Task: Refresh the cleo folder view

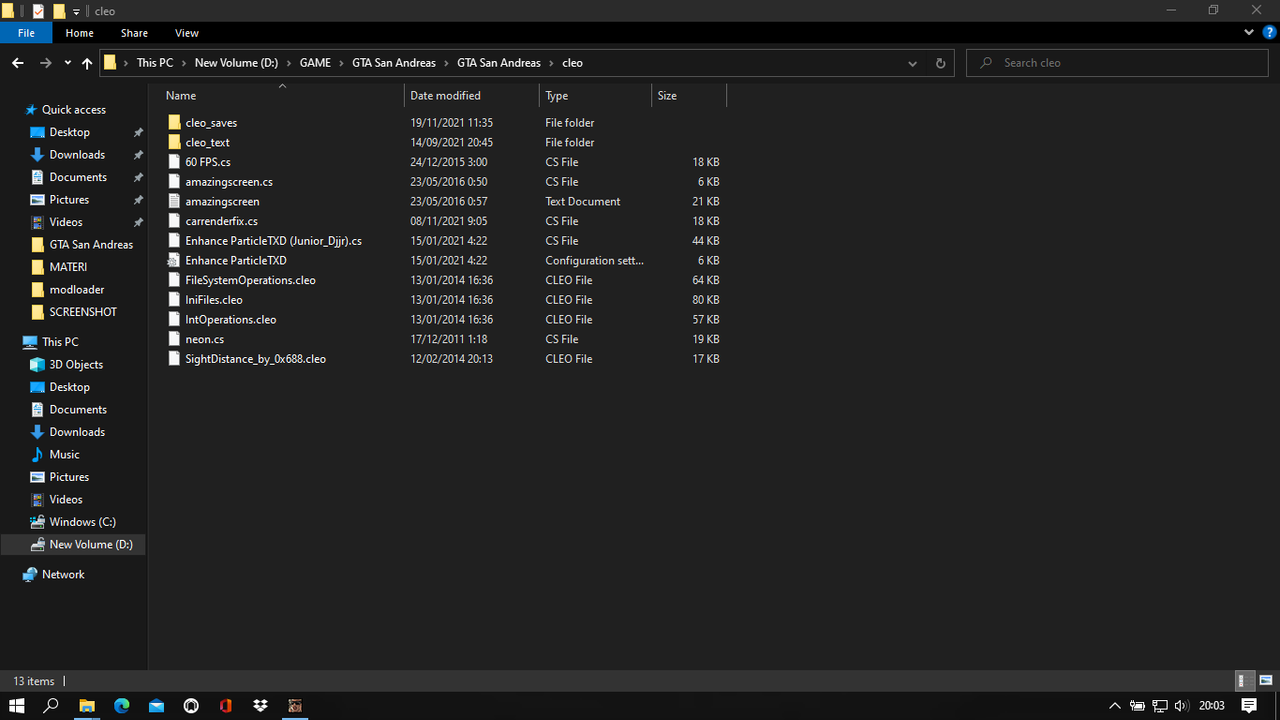Action: pos(940,63)
